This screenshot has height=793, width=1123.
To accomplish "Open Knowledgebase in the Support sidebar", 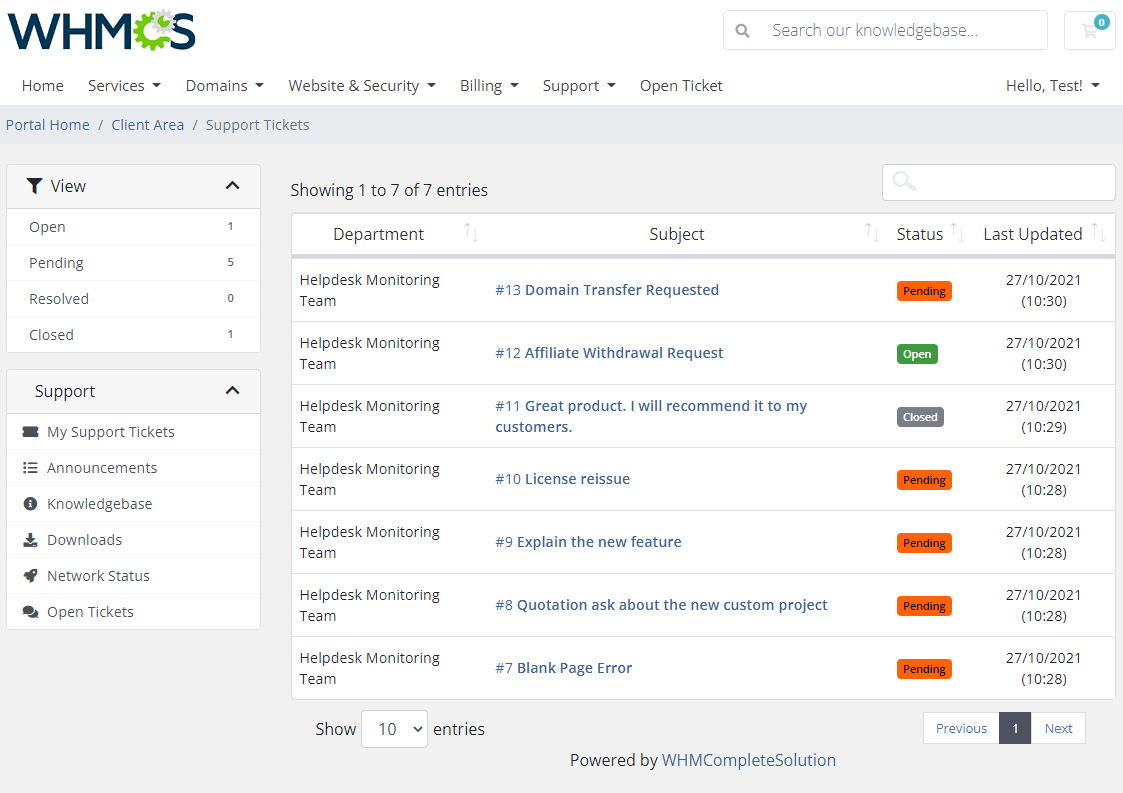I will click(x=133, y=504).
